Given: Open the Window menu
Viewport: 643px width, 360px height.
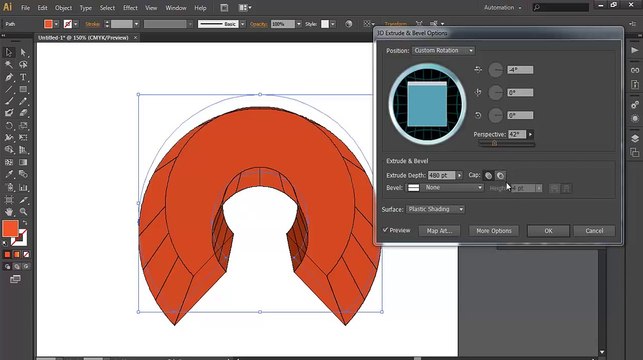Looking at the screenshot, I should [x=176, y=8].
